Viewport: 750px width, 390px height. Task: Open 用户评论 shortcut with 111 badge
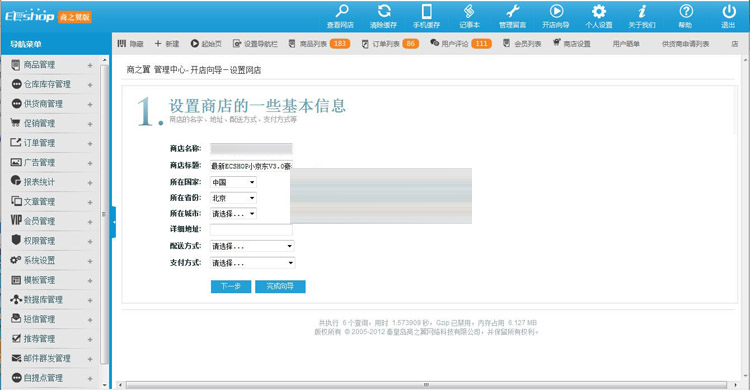point(461,44)
